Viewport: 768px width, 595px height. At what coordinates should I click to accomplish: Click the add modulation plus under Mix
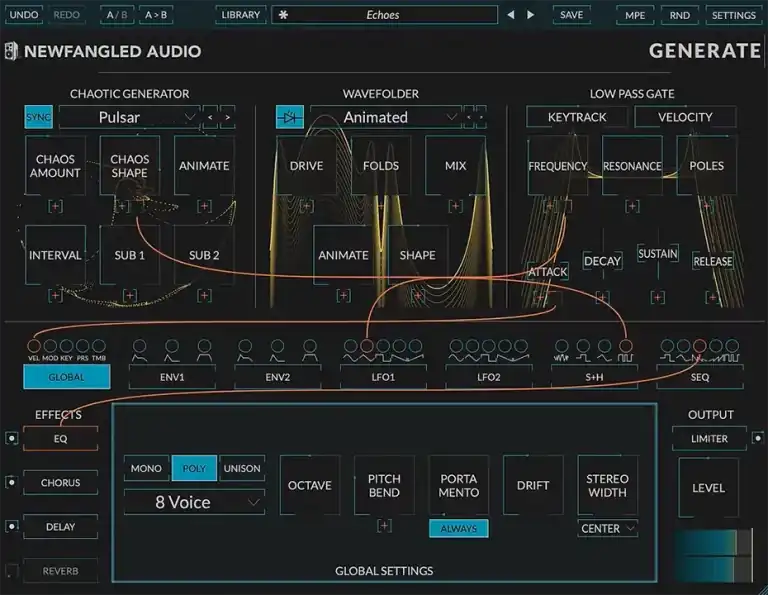point(456,206)
